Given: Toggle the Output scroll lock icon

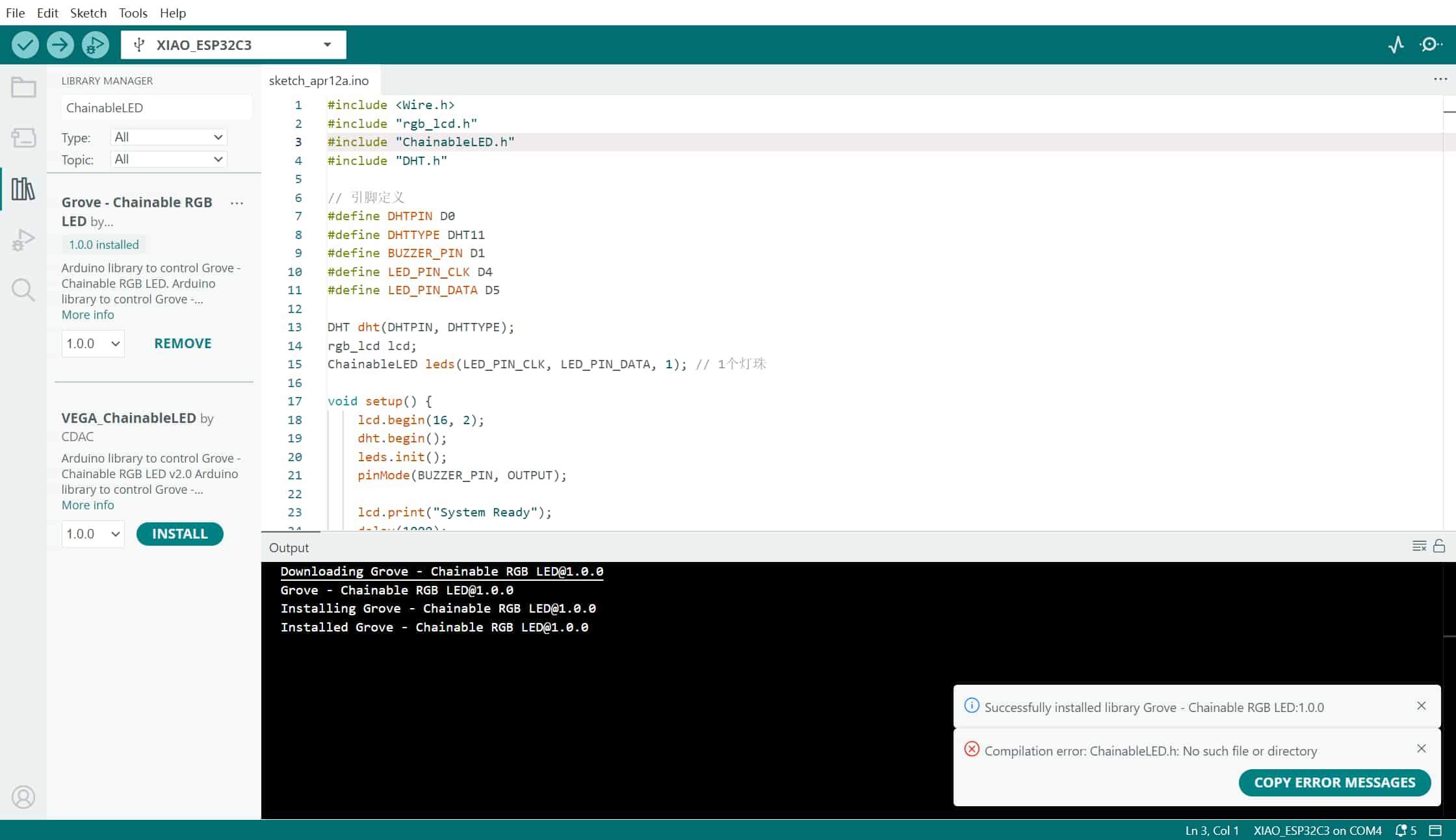Looking at the screenshot, I should point(1439,546).
